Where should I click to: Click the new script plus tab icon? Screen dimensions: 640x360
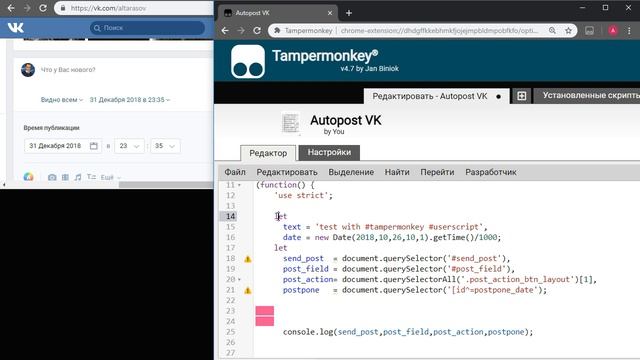tap(522, 96)
